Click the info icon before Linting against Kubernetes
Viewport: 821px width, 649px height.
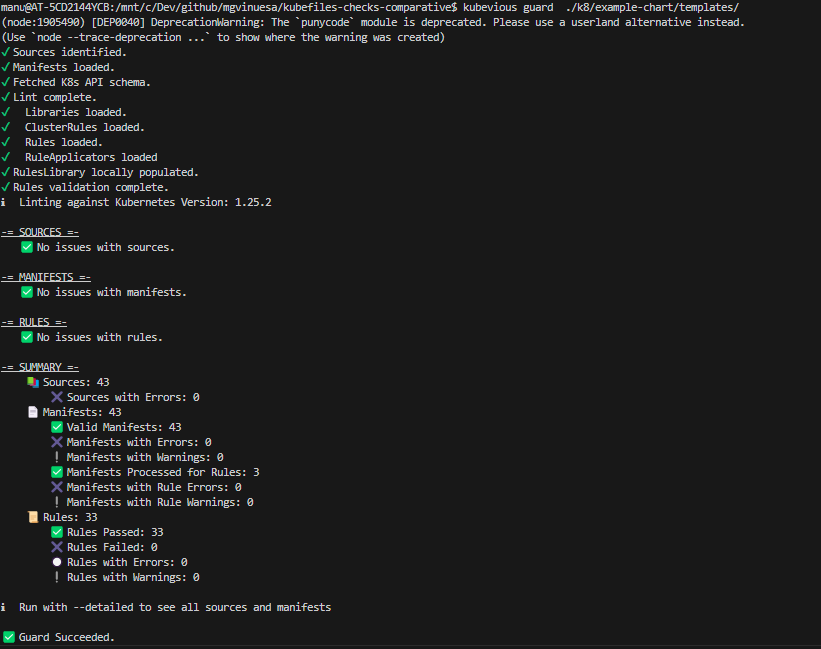tap(4, 202)
